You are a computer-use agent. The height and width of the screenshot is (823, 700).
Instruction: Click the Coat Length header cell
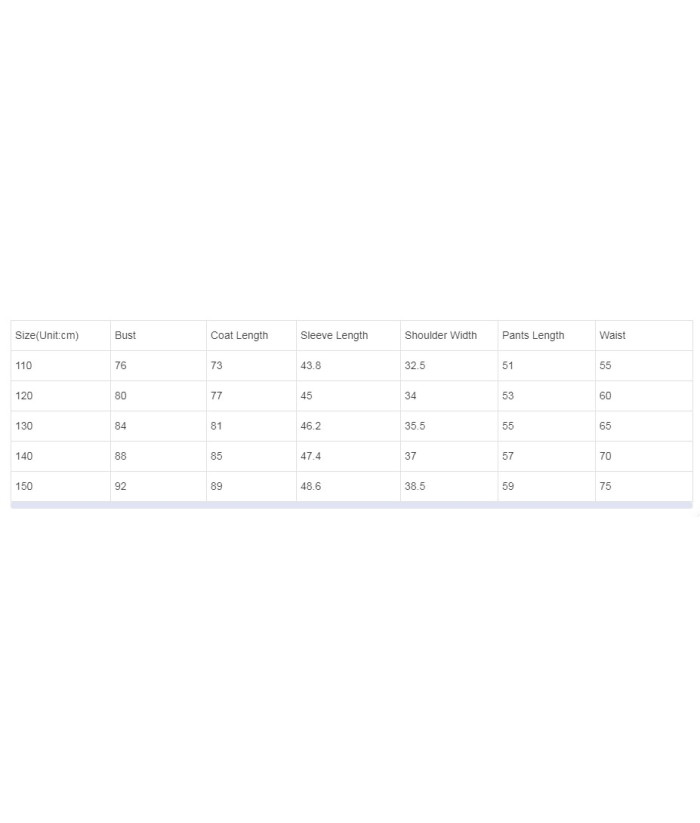tap(251, 335)
